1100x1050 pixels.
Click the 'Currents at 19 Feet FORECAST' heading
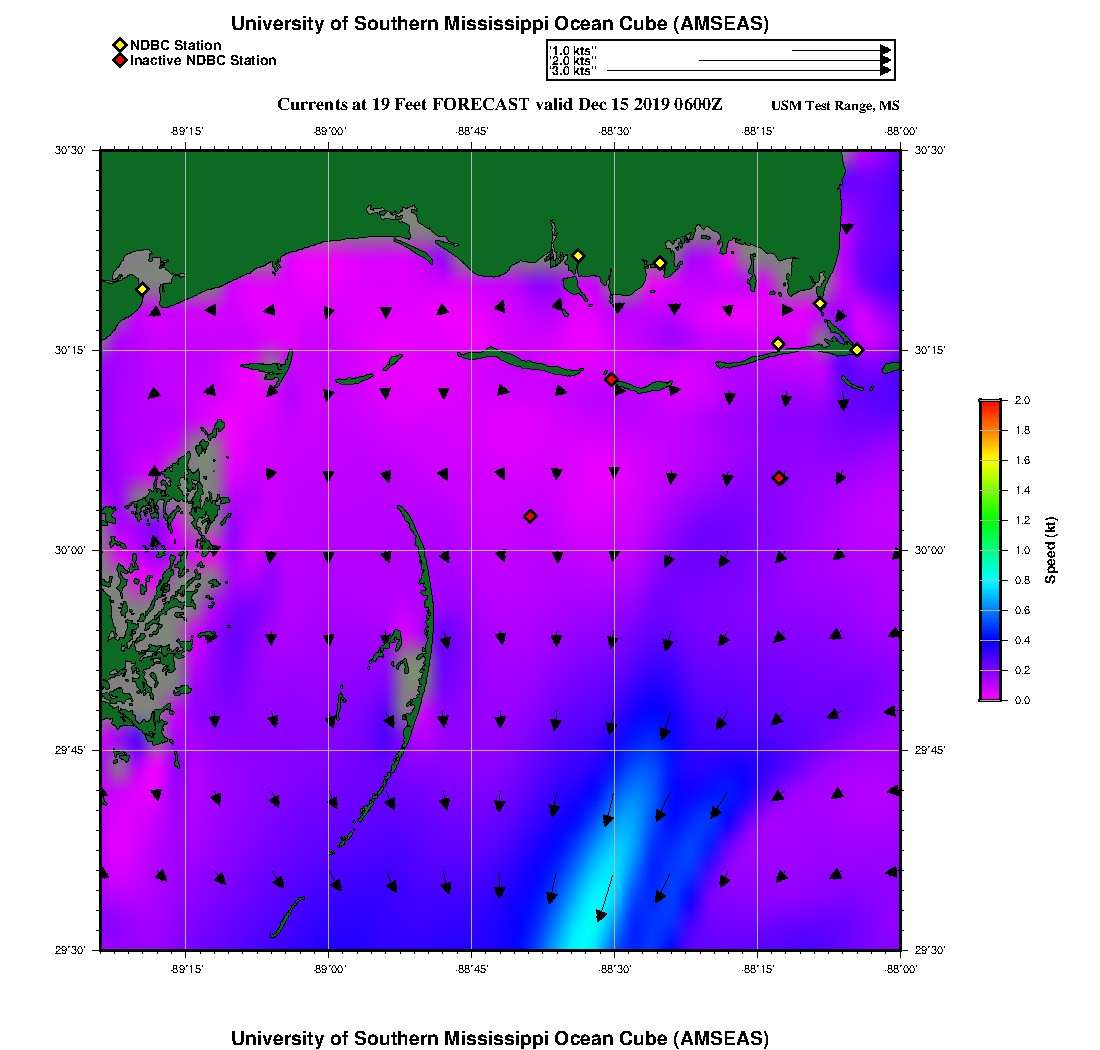click(499, 105)
